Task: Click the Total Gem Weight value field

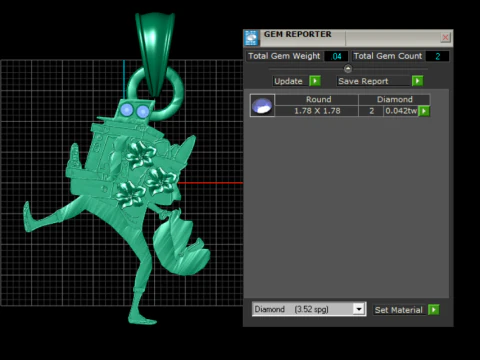Action: point(336,56)
